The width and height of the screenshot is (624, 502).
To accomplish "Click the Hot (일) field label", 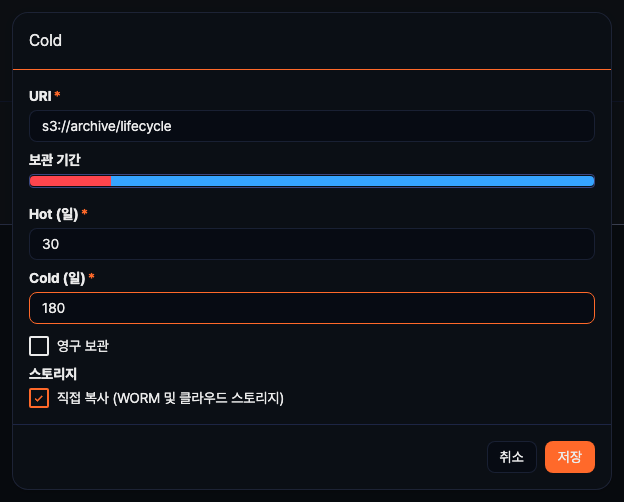I will pyautogui.click(x=54, y=213).
